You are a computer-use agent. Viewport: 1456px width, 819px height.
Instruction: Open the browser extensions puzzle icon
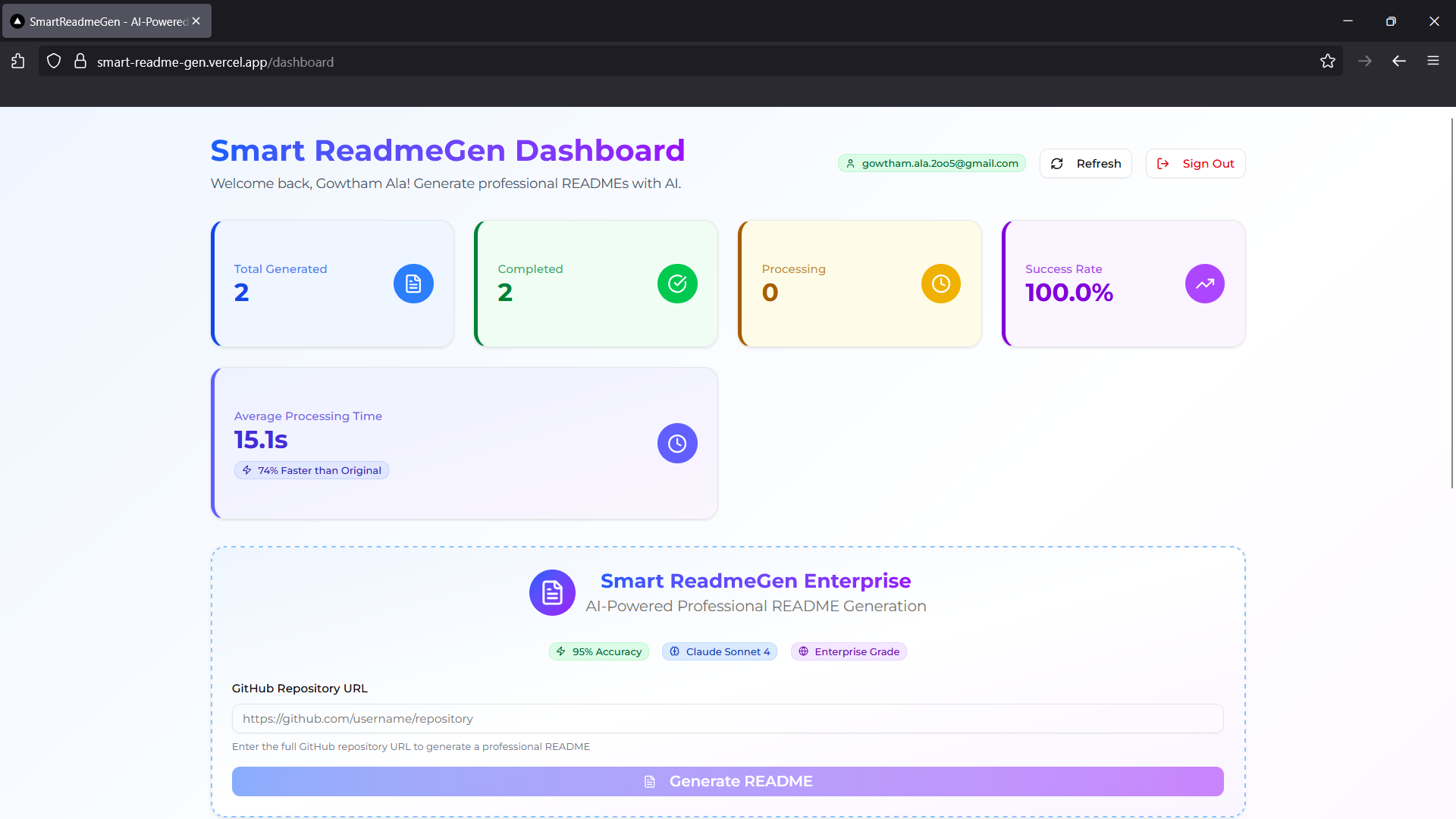point(18,61)
